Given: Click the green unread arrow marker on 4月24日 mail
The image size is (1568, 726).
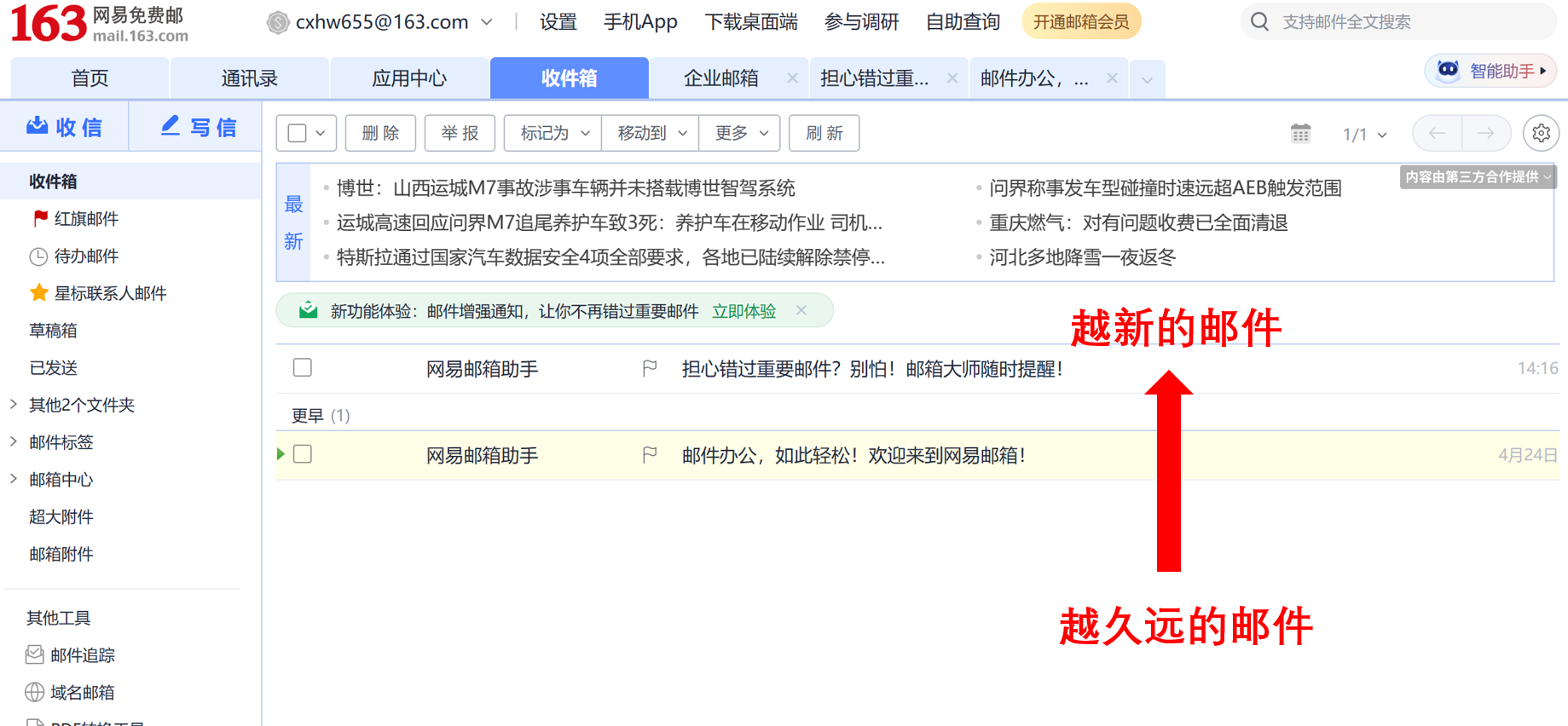Looking at the screenshot, I should pos(281,454).
